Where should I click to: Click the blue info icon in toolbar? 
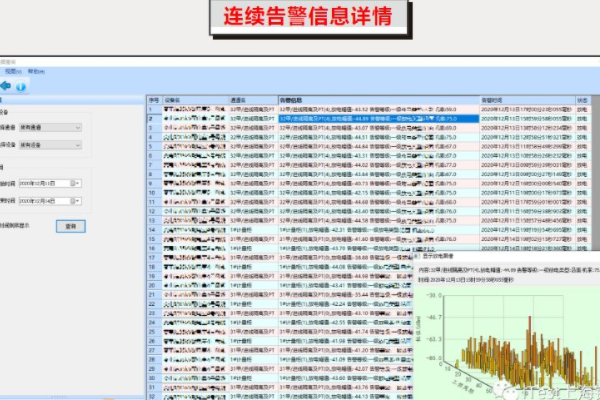(21, 86)
